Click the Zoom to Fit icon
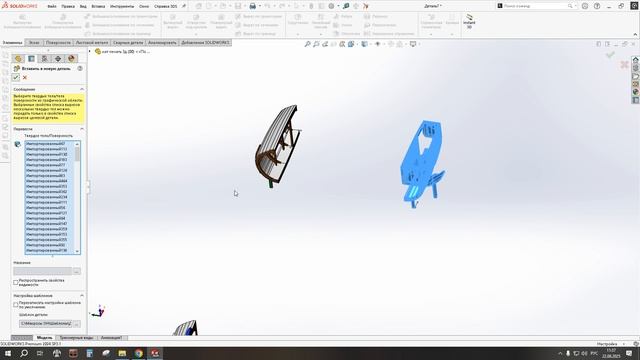 (307, 44)
